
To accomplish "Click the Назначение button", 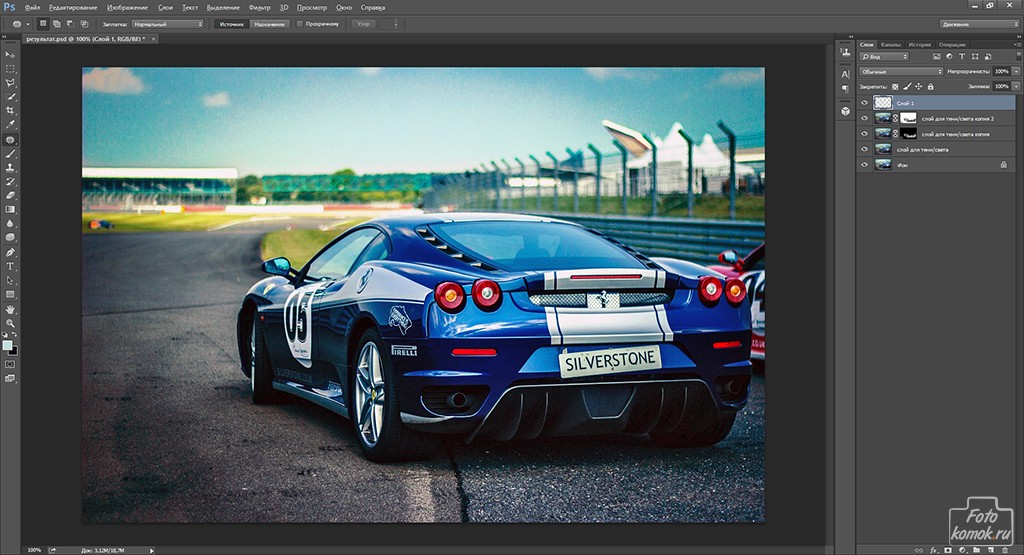I will [x=270, y=24].
